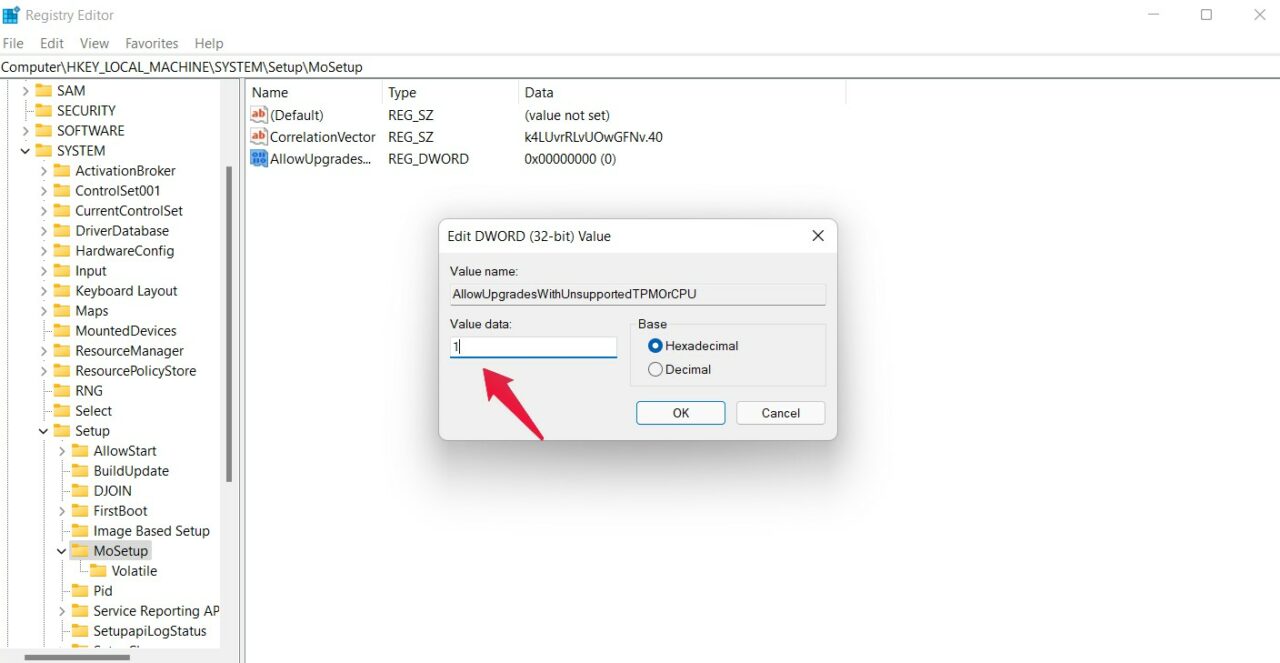Click the tree pane vertical scrollbar

230,323
